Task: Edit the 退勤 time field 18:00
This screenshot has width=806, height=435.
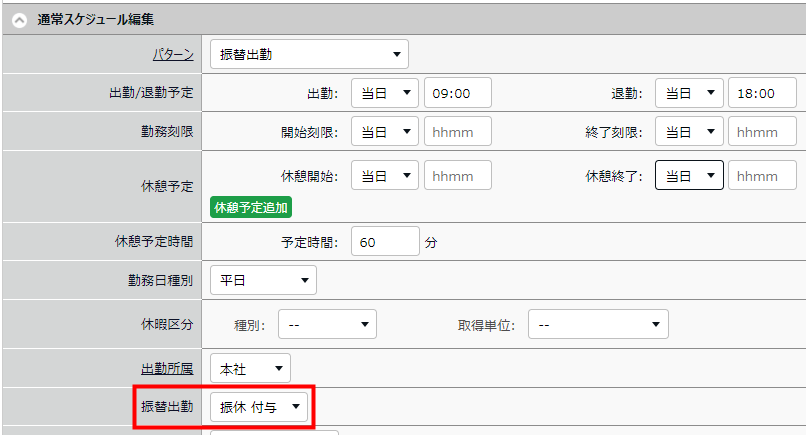Action: (762, 93)
